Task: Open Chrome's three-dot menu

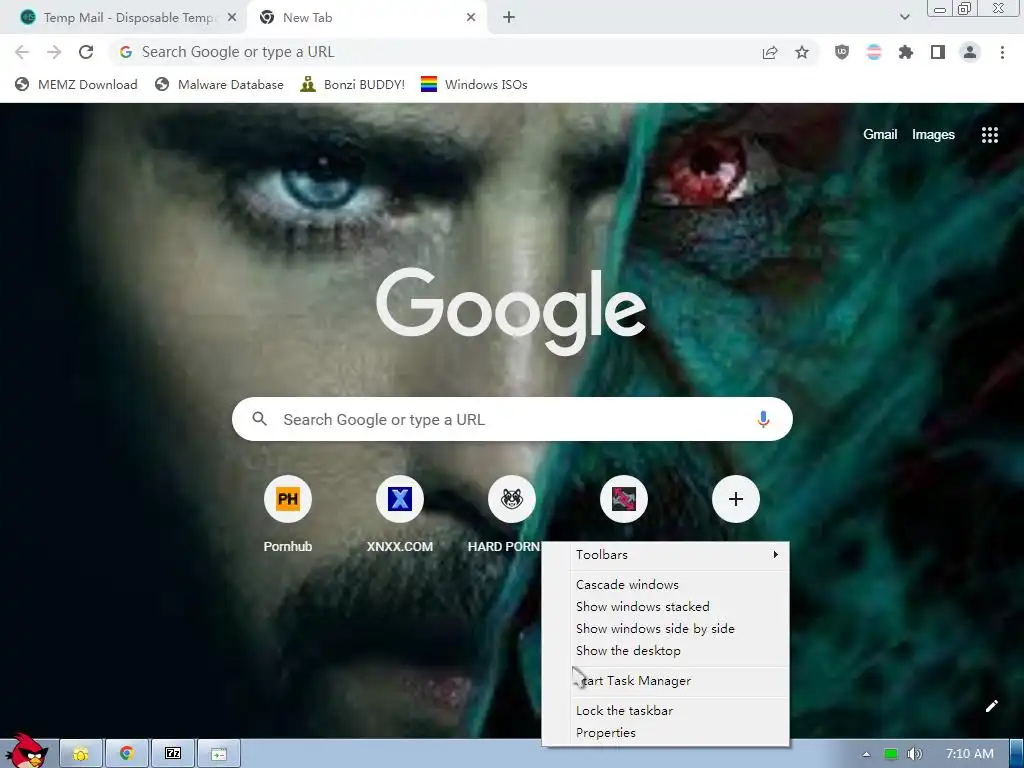Action: click(x=1002, y=52)
